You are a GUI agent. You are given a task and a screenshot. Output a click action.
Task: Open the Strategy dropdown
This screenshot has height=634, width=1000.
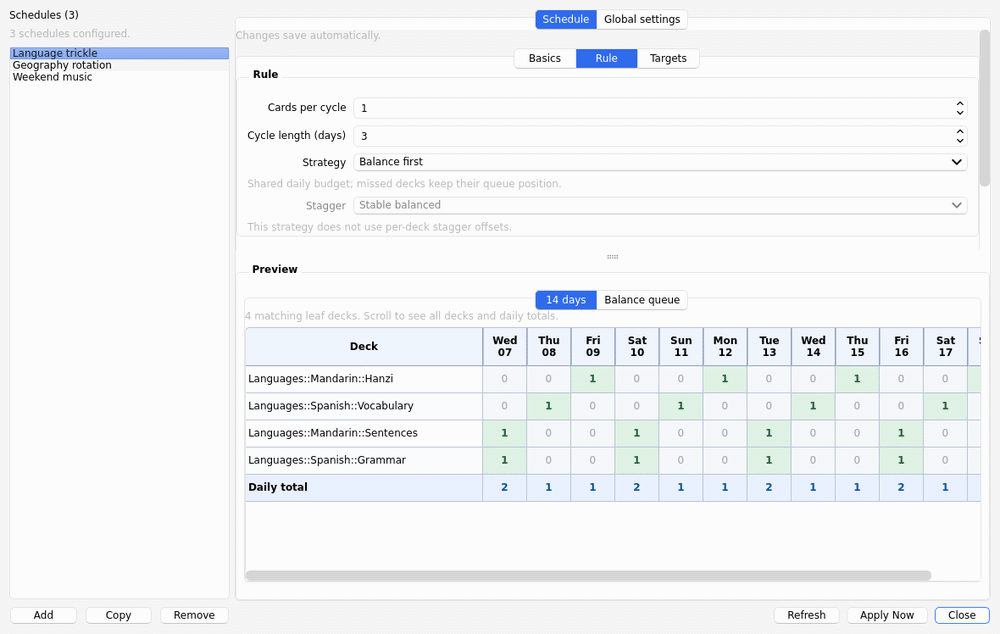click(x=660, y=162)
